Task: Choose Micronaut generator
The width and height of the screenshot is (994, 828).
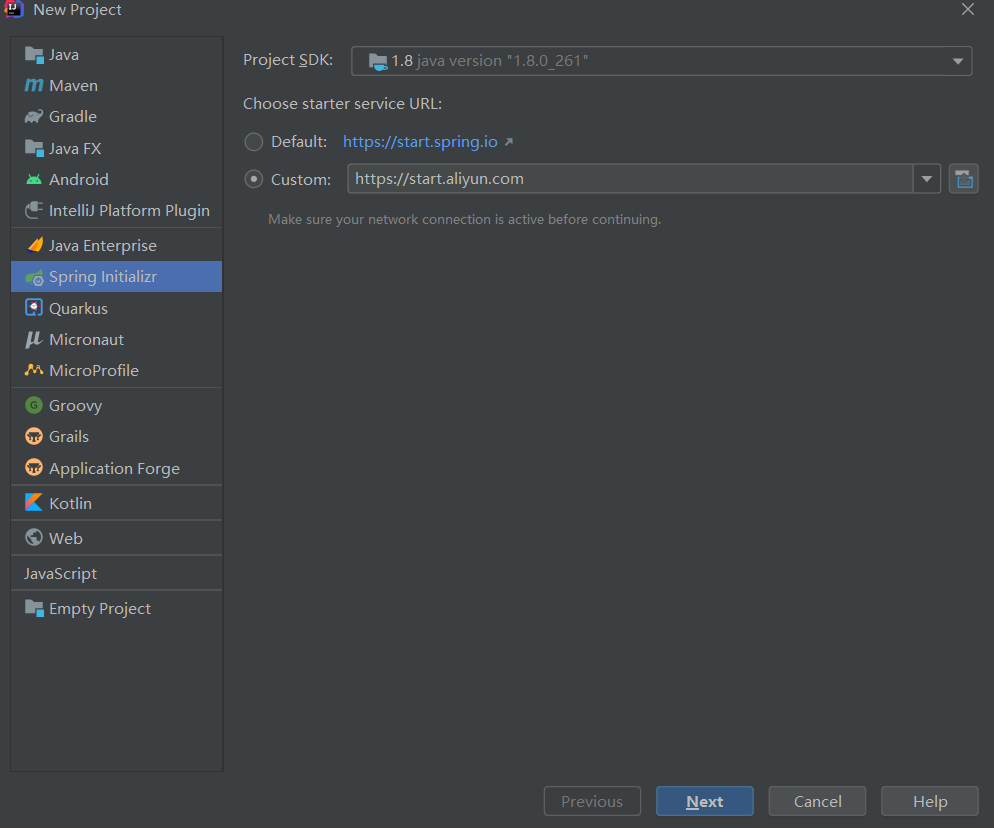Action: (117, 339)
